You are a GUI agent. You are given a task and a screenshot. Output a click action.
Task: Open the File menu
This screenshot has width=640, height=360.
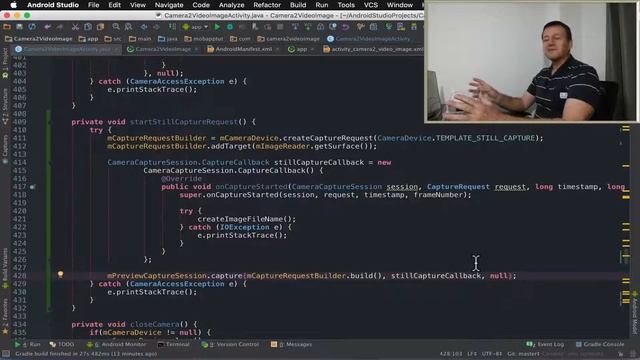93,5
